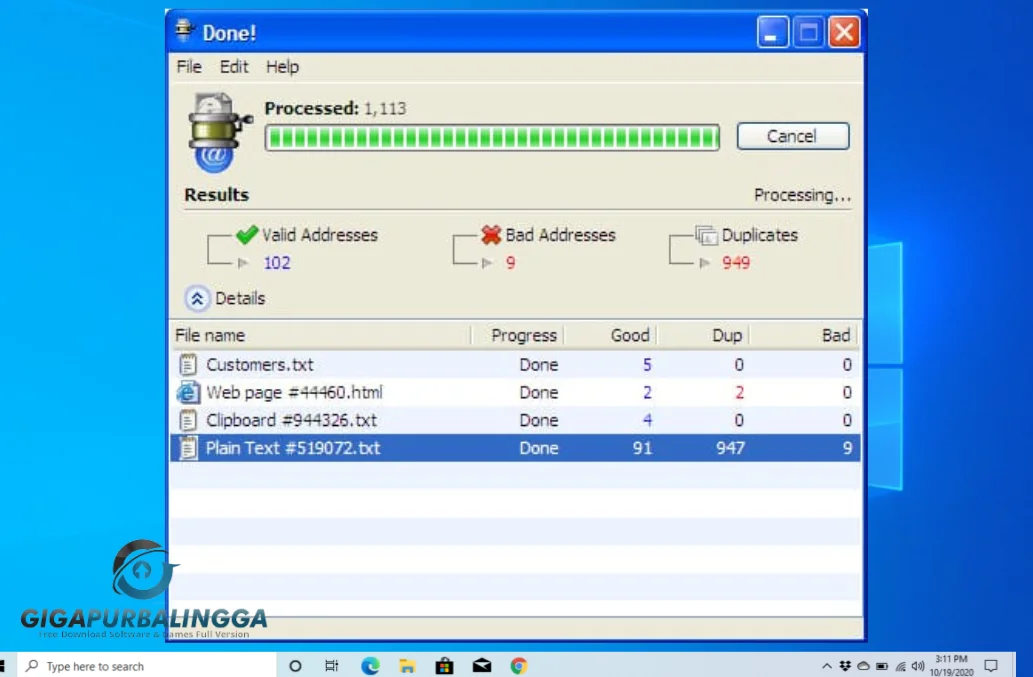Click Good value 91 in Plain Text row

pos(642,448)
